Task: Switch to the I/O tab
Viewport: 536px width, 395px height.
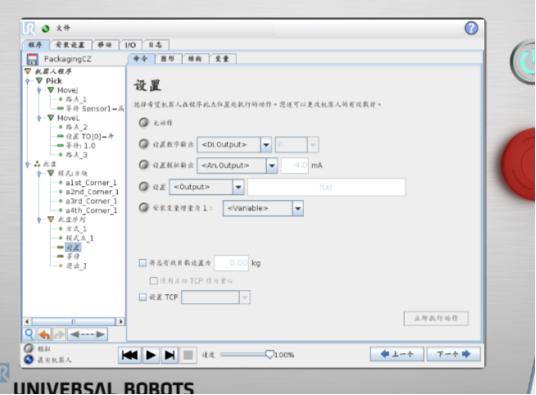Action: (x=130, y=45)
